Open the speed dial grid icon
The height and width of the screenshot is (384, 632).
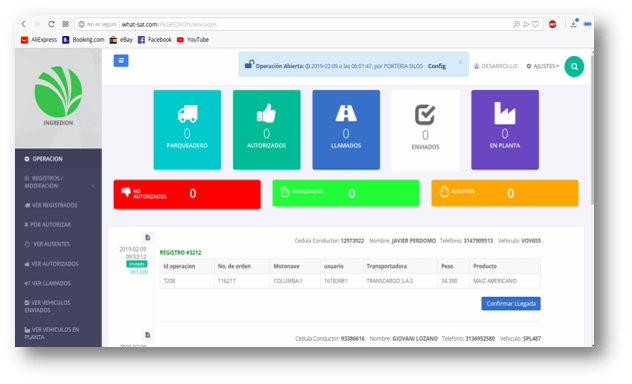coord(65,24)
